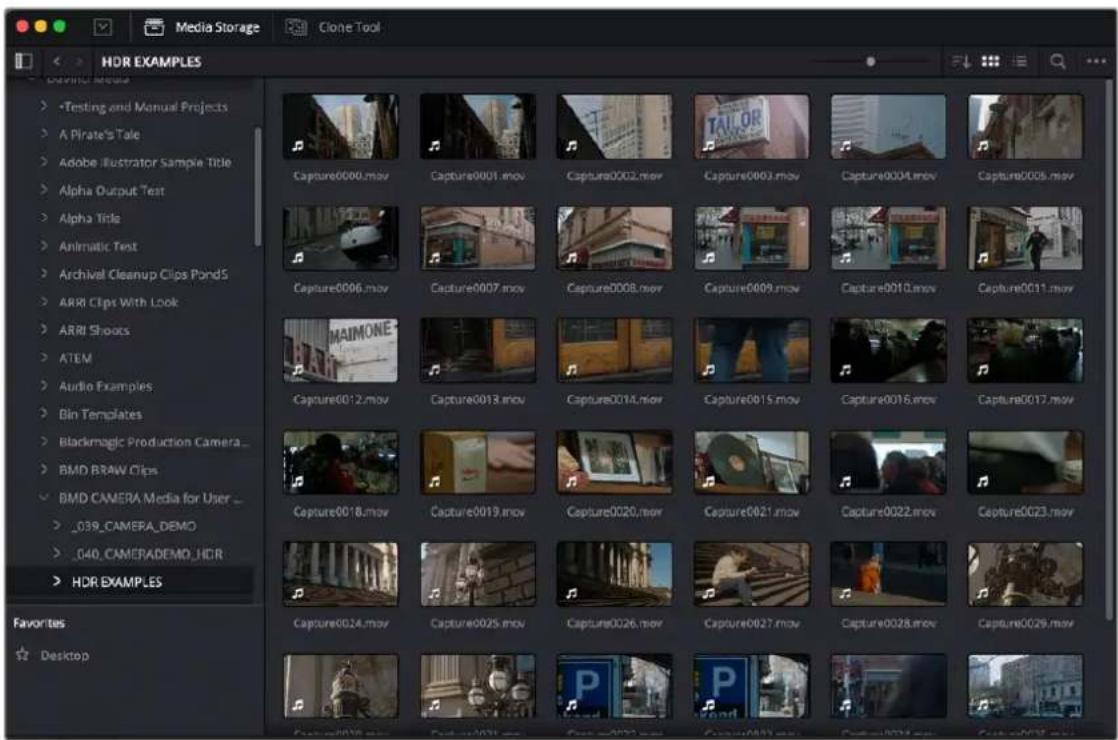Click audio note icon on Capture0013.mov

point(434,370)
